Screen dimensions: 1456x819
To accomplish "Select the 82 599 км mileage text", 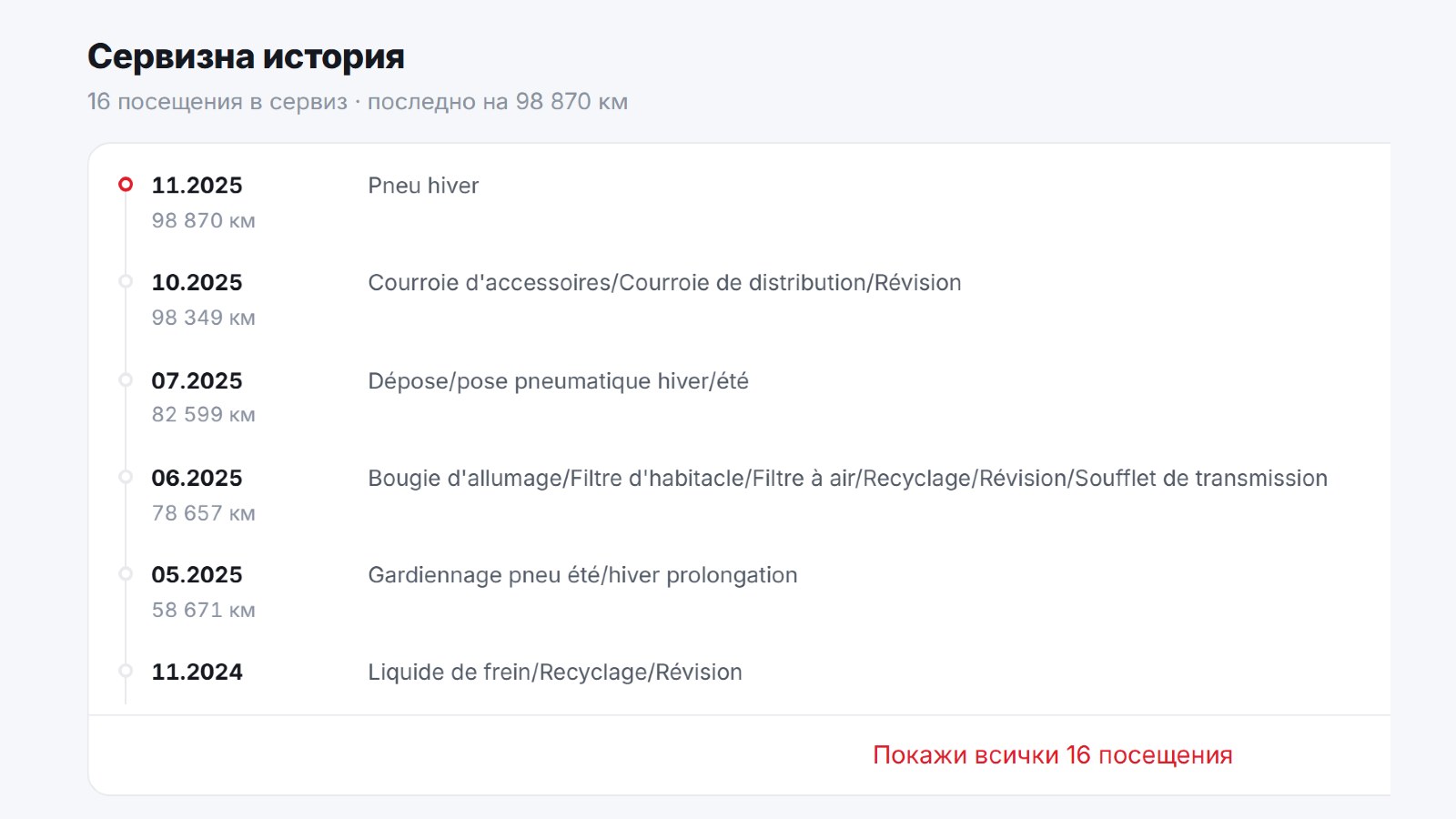I will pos(203,415).
